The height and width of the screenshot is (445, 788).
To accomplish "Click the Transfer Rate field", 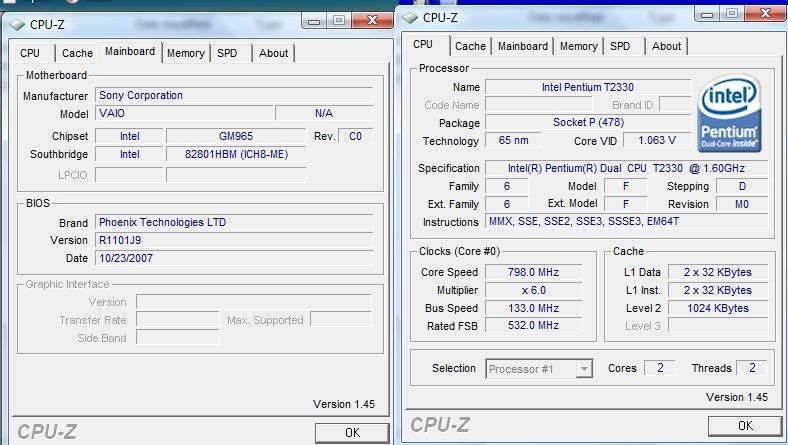I will pyautogui.click(x=177, y=320).
